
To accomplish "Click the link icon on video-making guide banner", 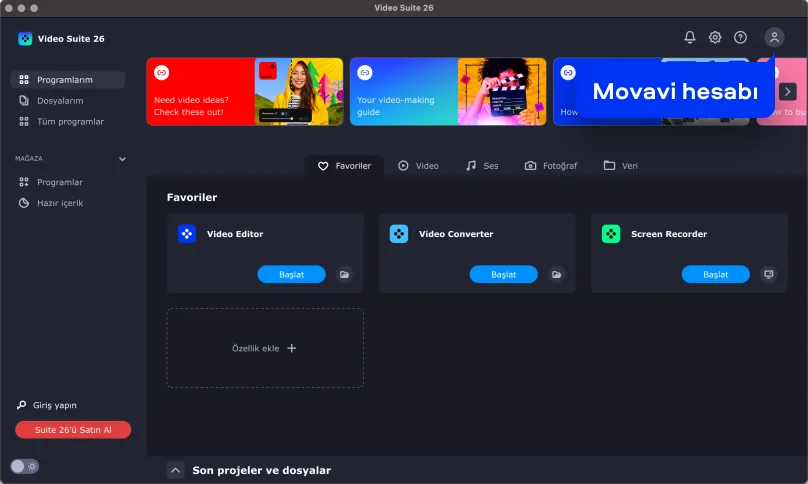I will tap(365, 73).
